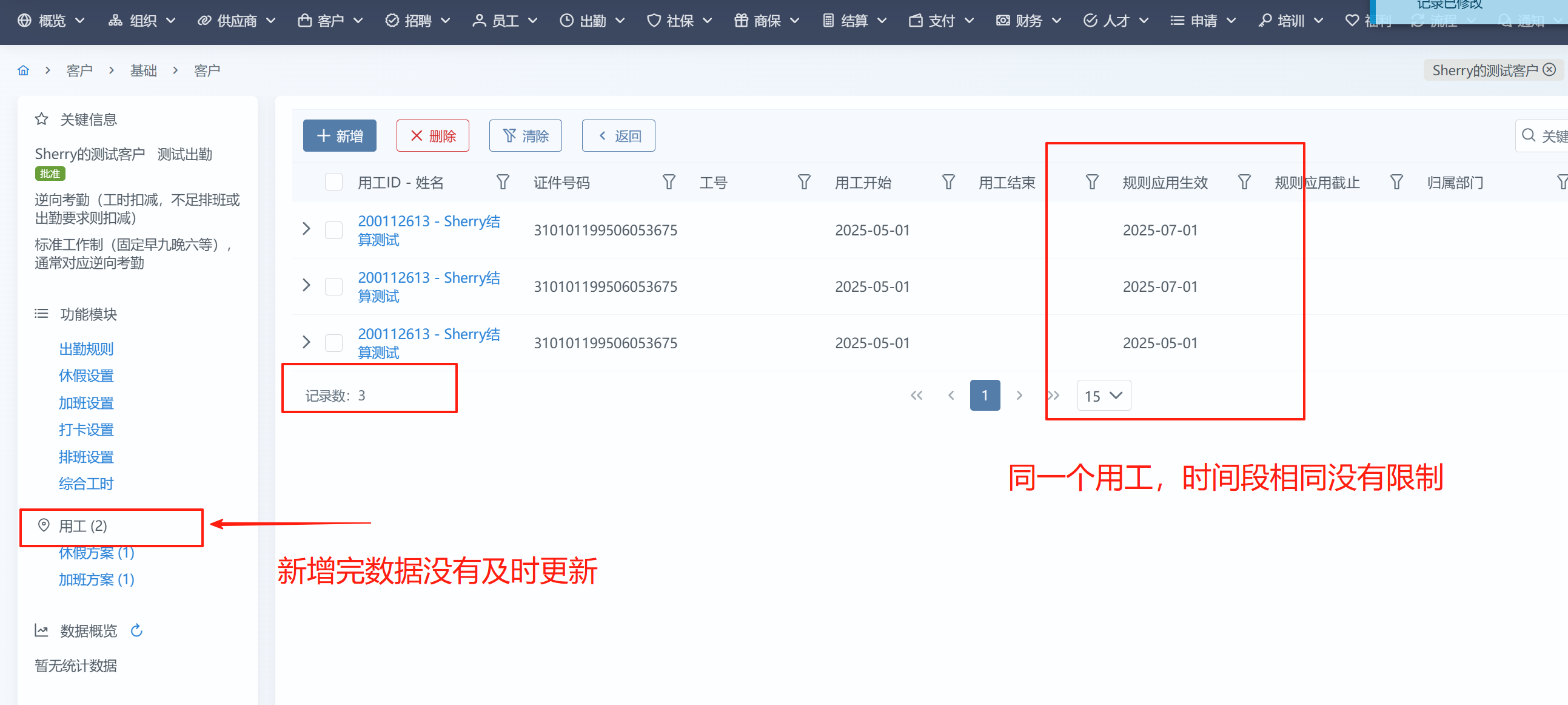Toggle the select-all header checkbox
Viewport: 1568px width, 705px height.
[333, 182]
